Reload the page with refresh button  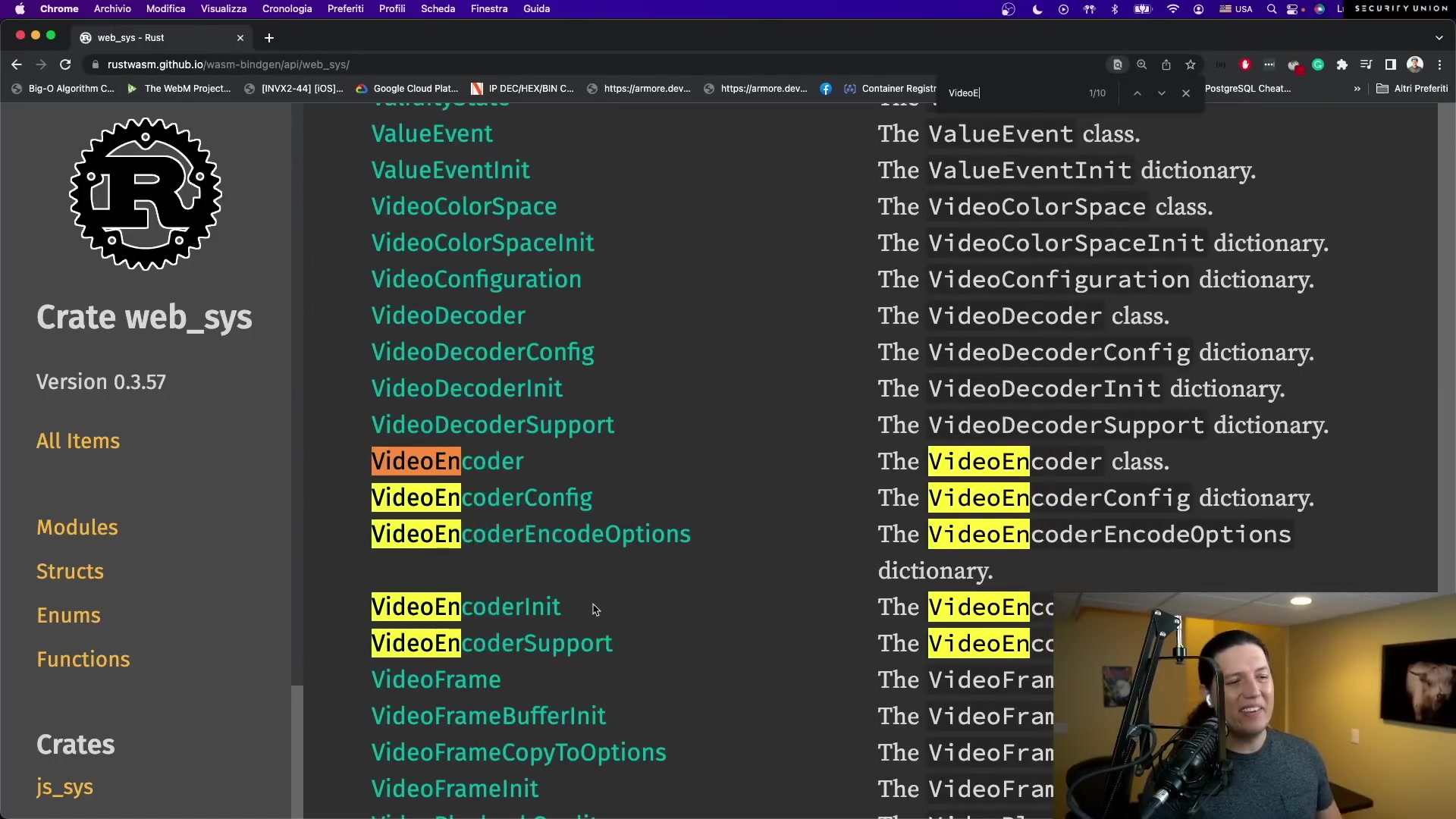pyautogui.click(x=65, y=64)
